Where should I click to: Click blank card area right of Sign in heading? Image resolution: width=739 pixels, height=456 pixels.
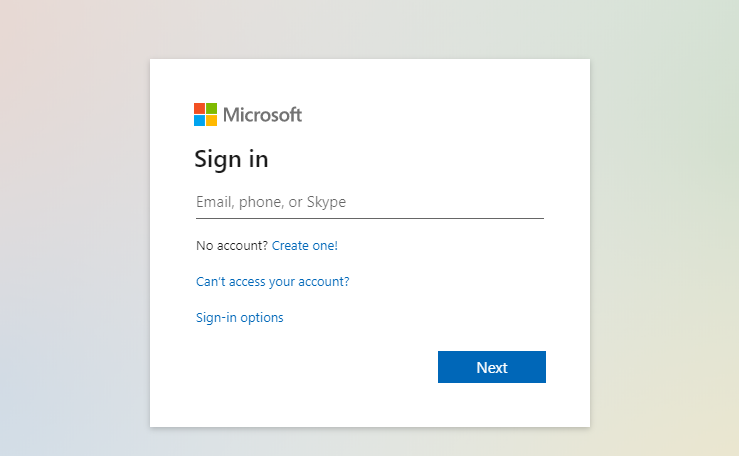coord(420,159)
